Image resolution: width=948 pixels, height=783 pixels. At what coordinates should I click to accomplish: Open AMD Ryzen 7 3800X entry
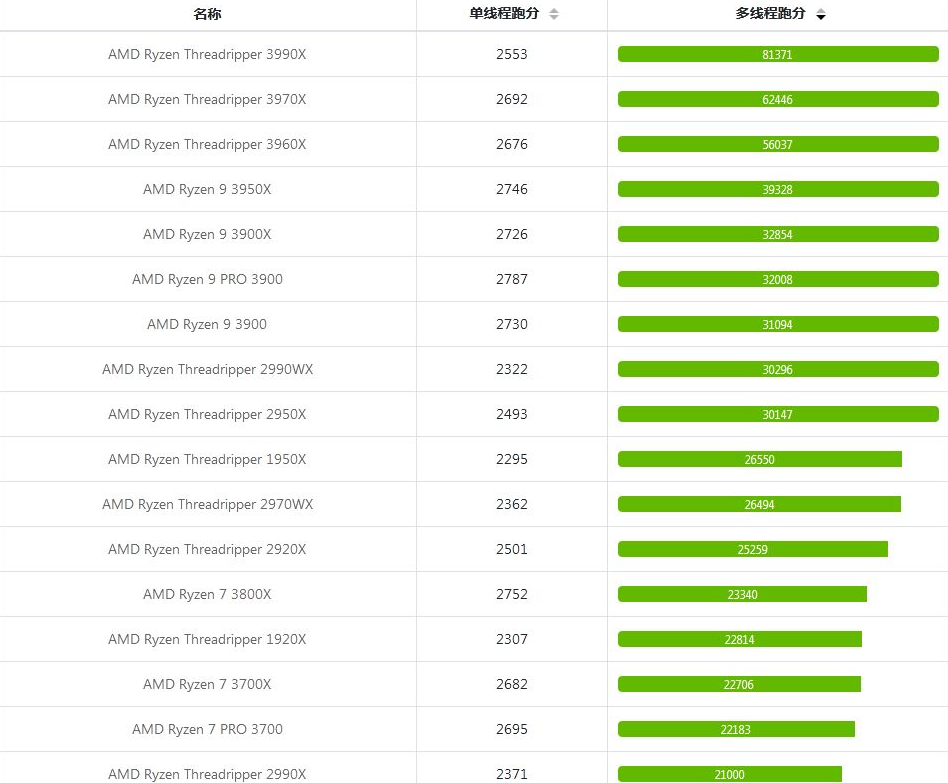pyautogui.click(x=207, y=594)
